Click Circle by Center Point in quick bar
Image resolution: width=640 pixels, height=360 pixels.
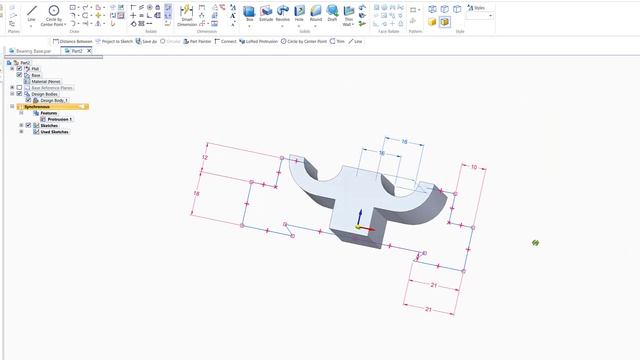click(x=304, y=41)
